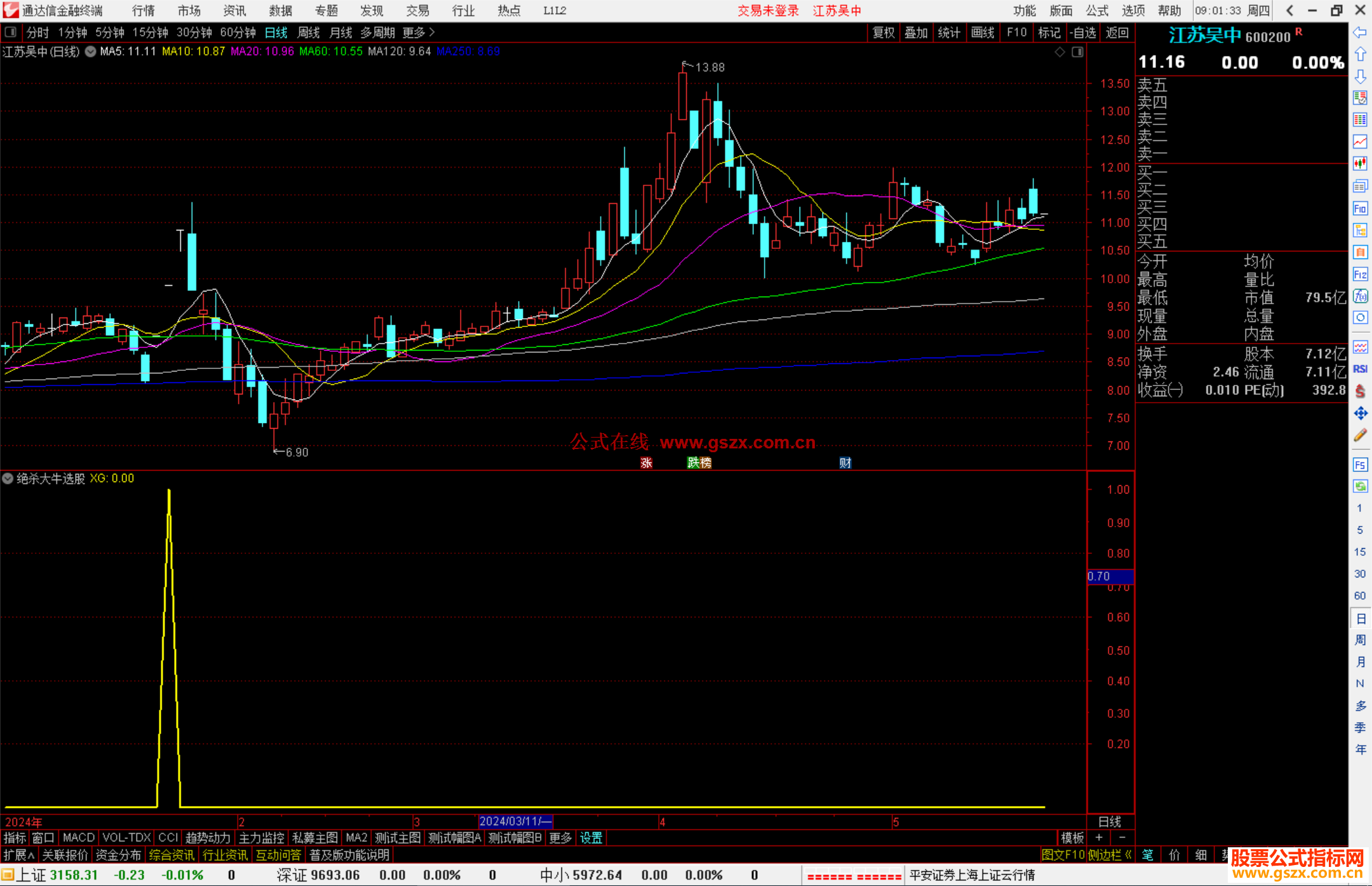This screenshot has height=886, width=1372.
Task: Open the line trend chart sidebar icon
Action: [x=1360, y=141]
